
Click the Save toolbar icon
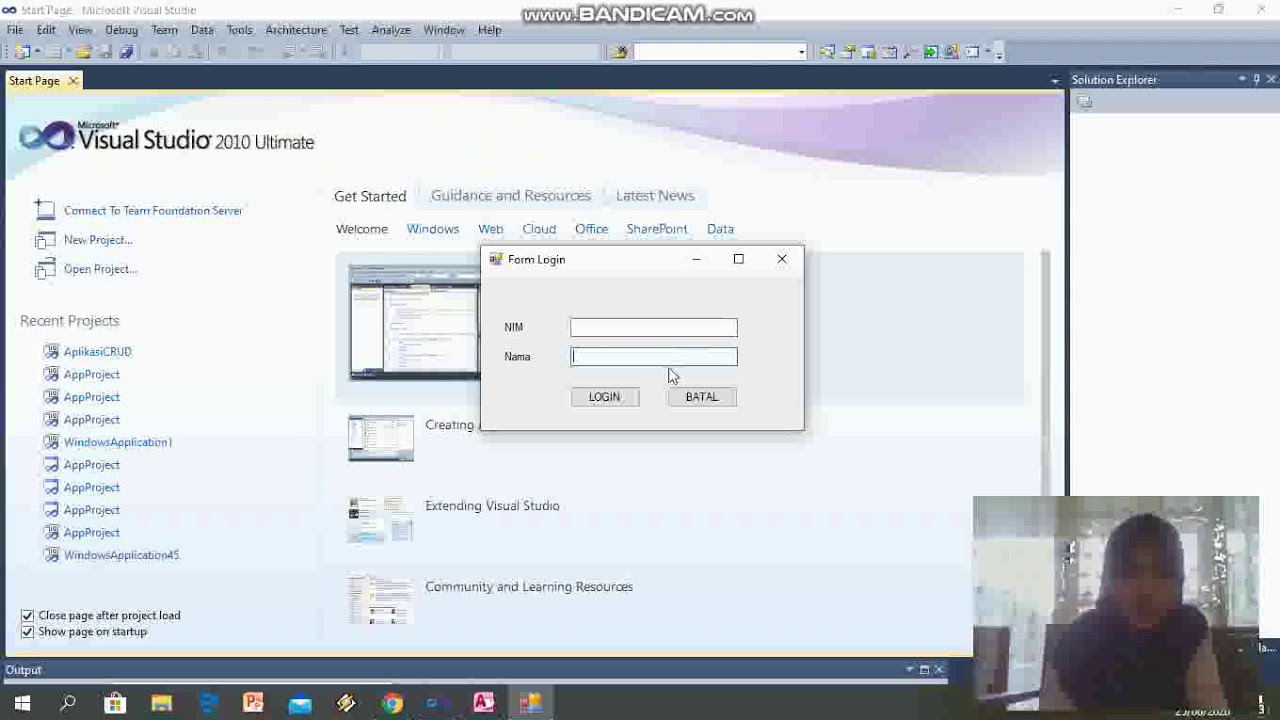coord(105,51)
